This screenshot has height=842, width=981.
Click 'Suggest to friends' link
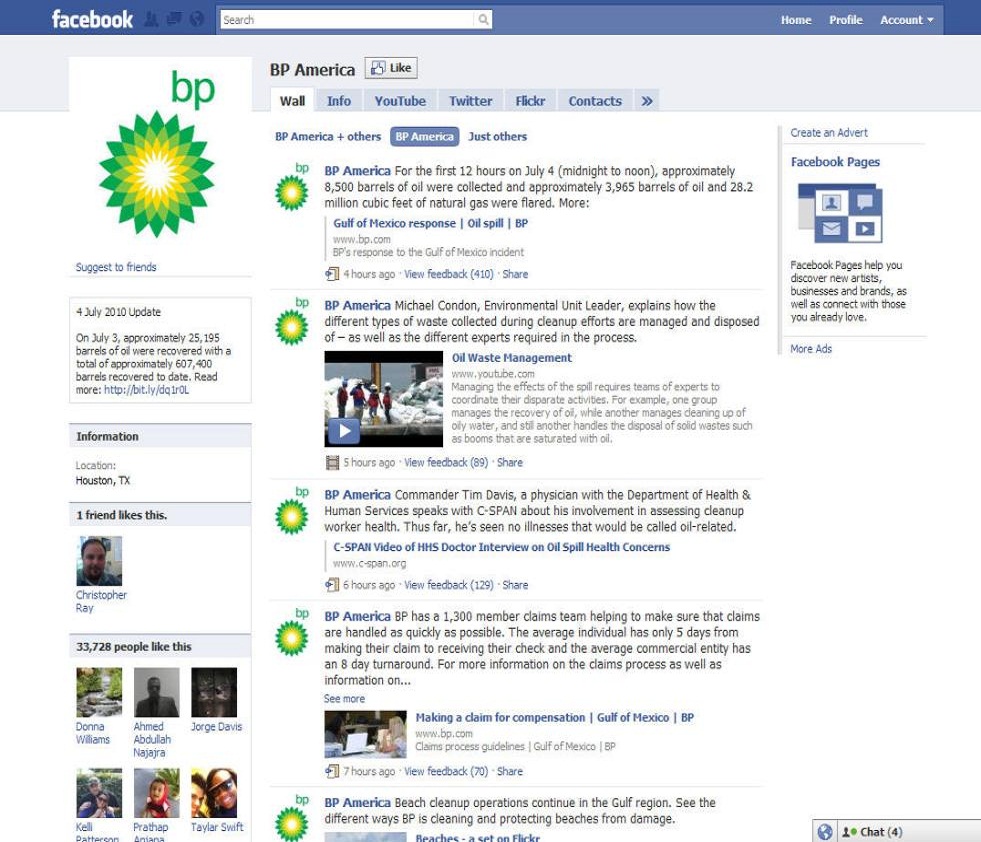click(116, 267)
